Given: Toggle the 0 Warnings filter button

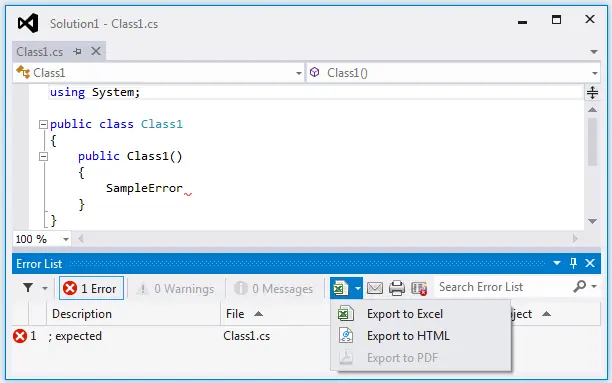Looking at the screenshot, I should coord(176,289).
